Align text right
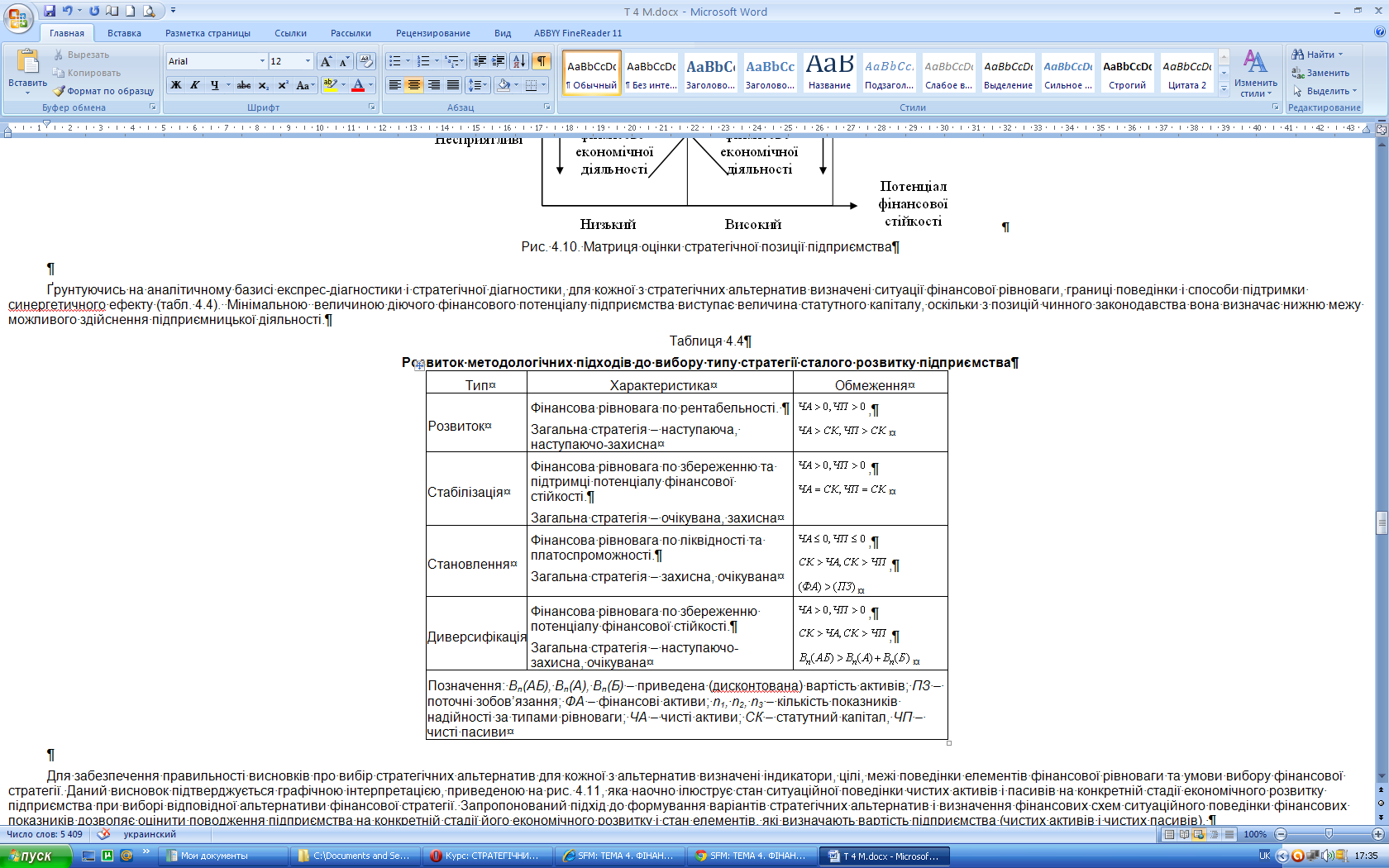1389x868 pixels. (433, 85)
